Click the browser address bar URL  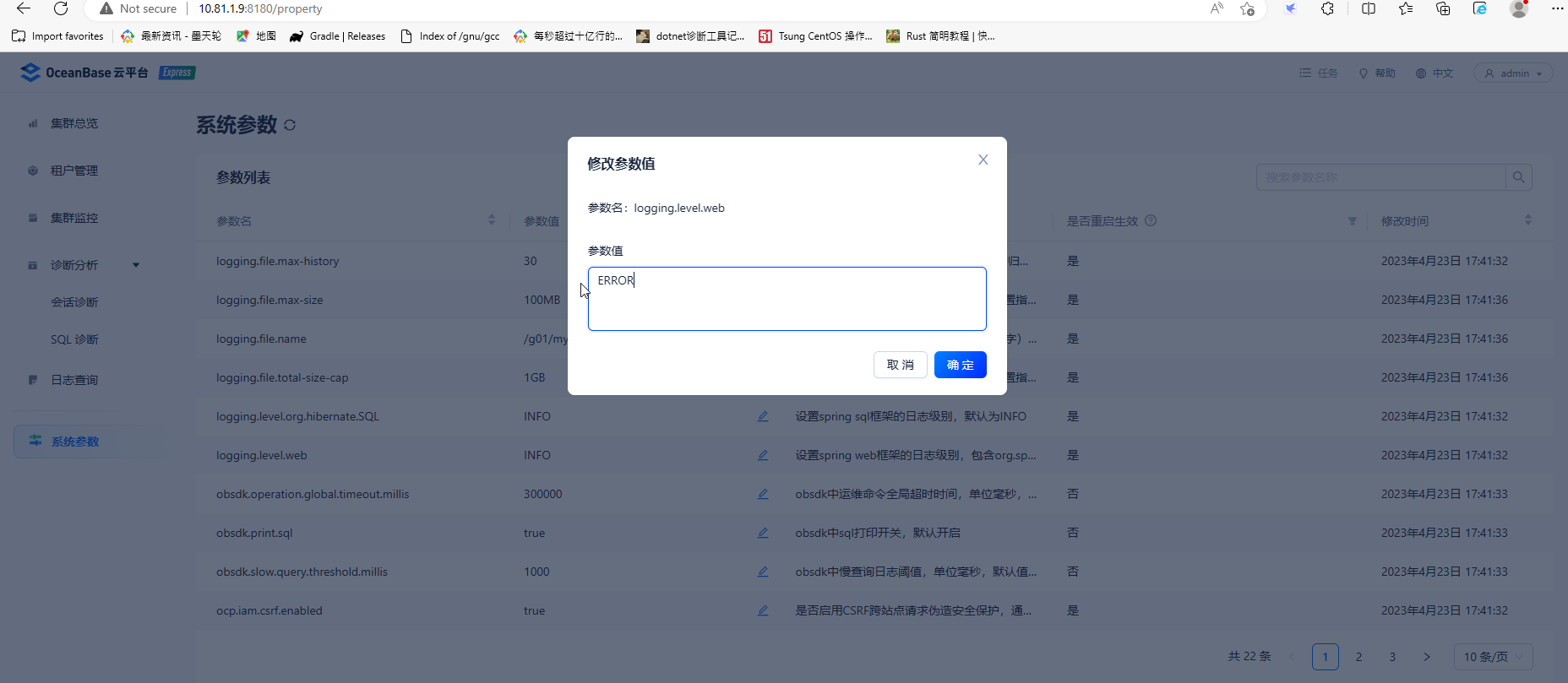click(x=260, y=8)
